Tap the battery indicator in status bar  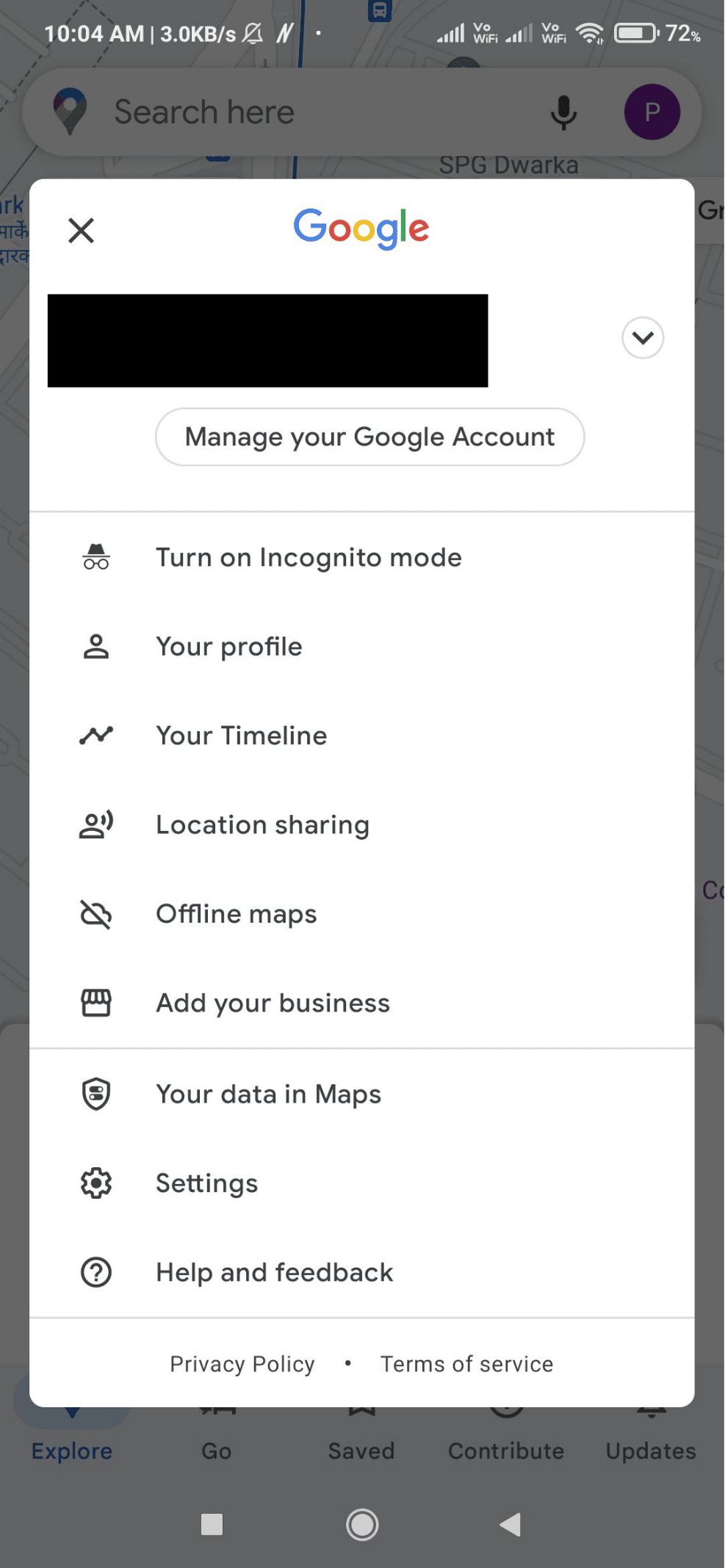click(636, 33)
